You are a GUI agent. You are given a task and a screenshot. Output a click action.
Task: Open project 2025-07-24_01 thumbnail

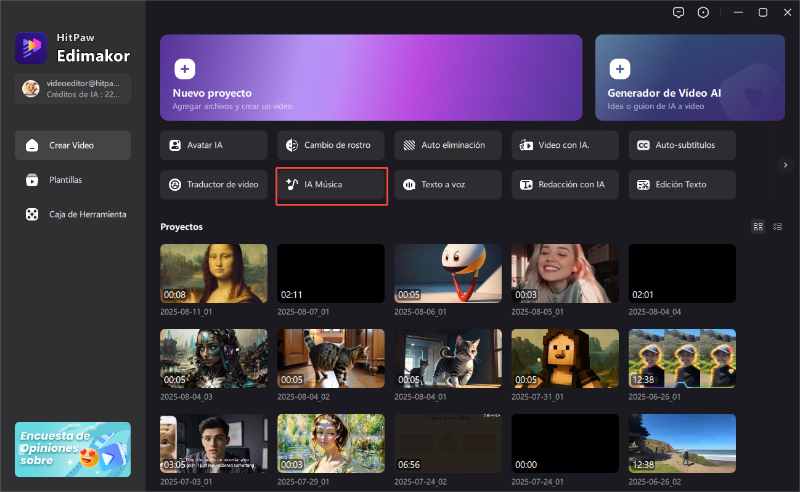pyautogui.click(x=565, y=444)
